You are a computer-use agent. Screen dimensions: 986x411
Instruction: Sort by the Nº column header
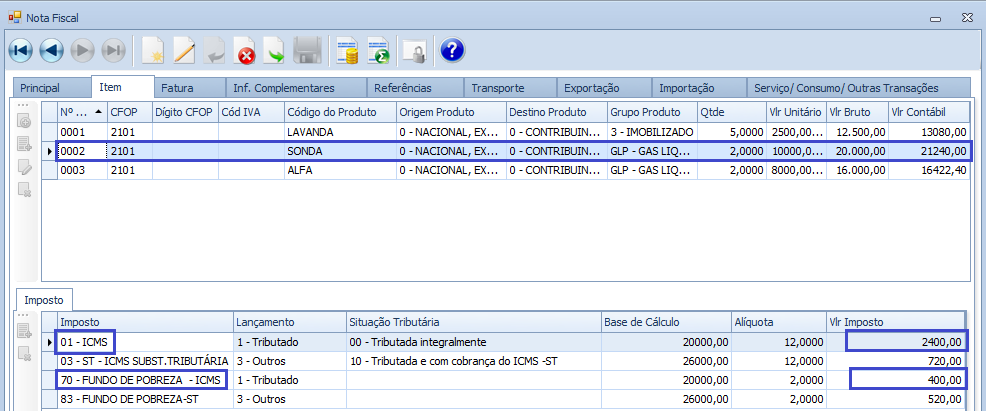(x=80, y=112)
